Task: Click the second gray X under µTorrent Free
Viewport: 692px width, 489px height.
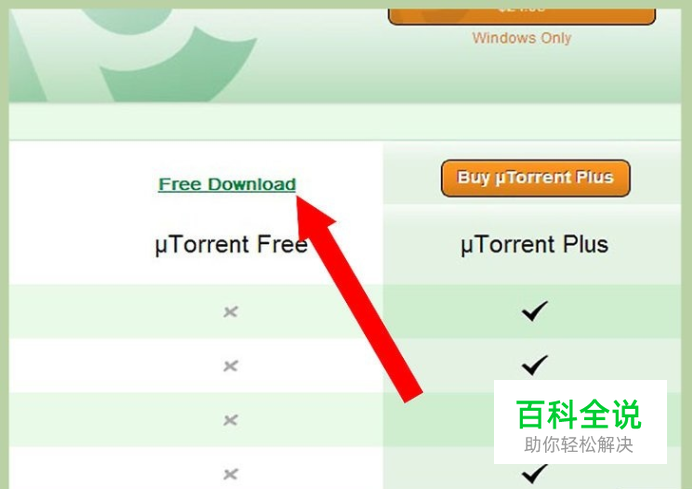Action: click(230, 366)
